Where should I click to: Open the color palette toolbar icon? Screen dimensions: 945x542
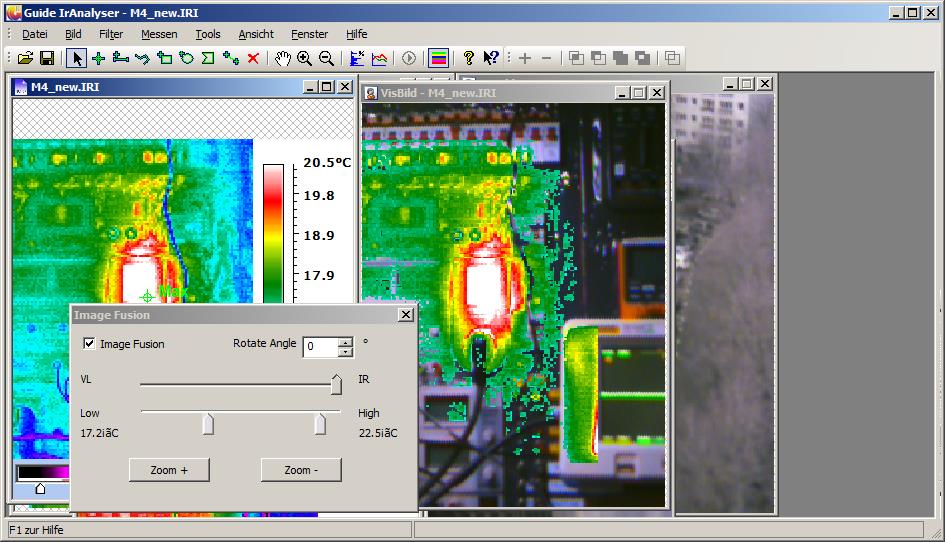click(438, 58)
